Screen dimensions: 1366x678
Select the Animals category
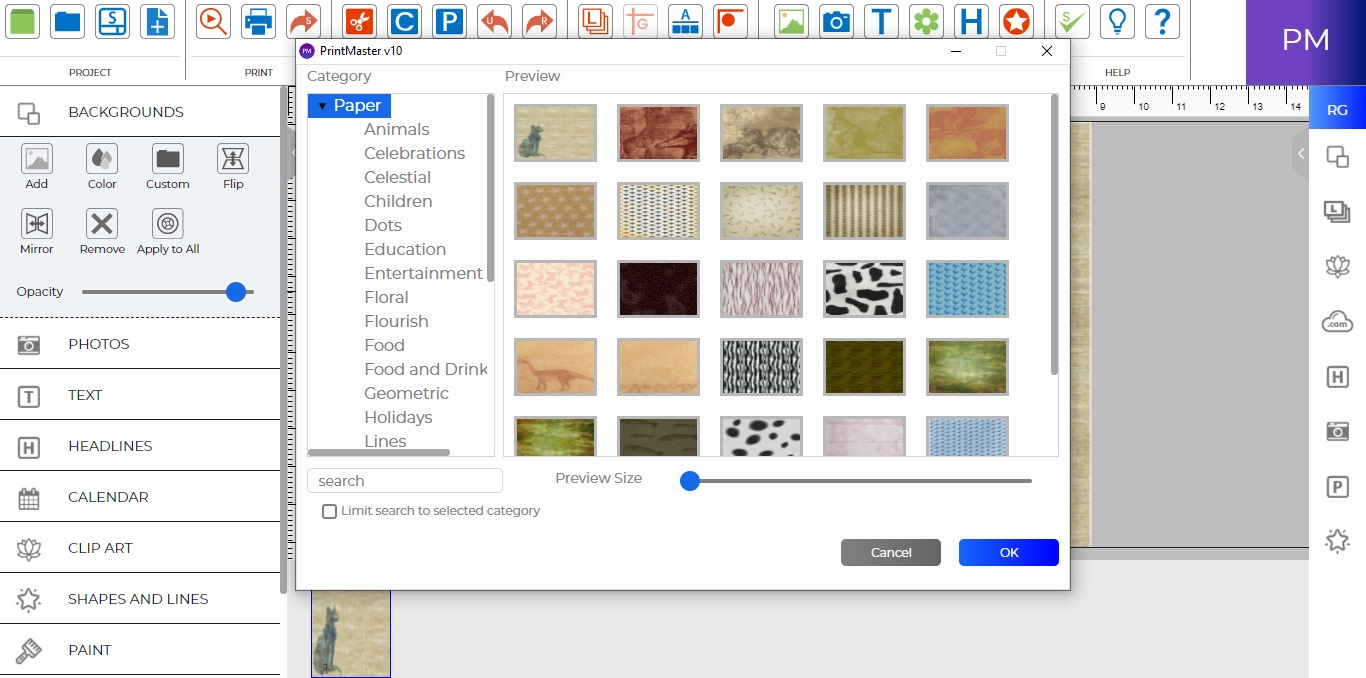(x=397, y=129)
